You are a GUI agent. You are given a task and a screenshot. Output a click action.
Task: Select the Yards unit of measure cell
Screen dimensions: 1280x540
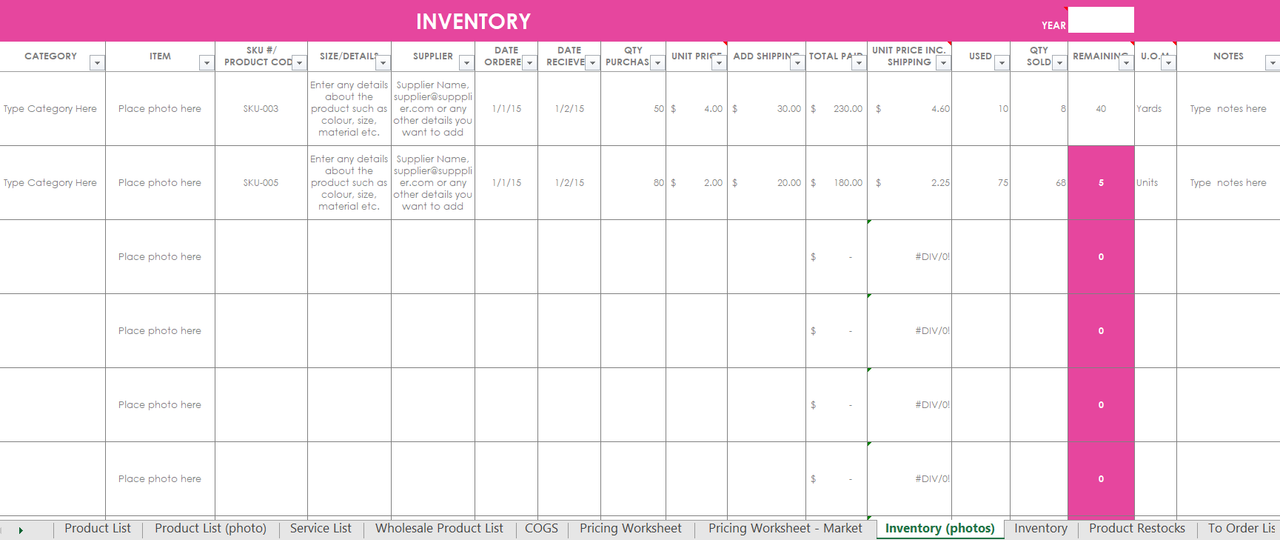click(x=1154, y=109)
